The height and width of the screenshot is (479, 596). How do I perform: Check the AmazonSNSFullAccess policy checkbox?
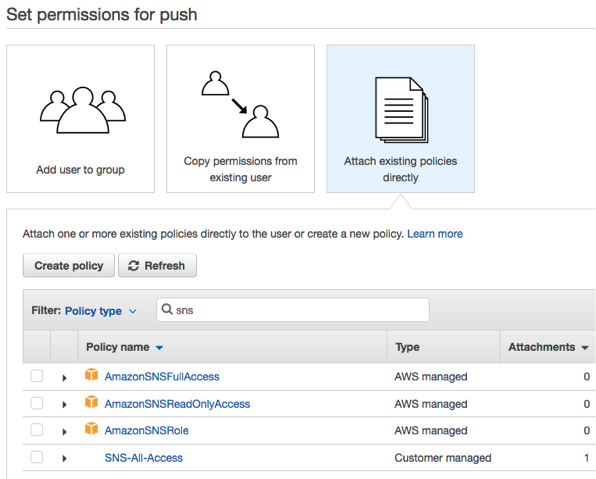click(37, 376)
